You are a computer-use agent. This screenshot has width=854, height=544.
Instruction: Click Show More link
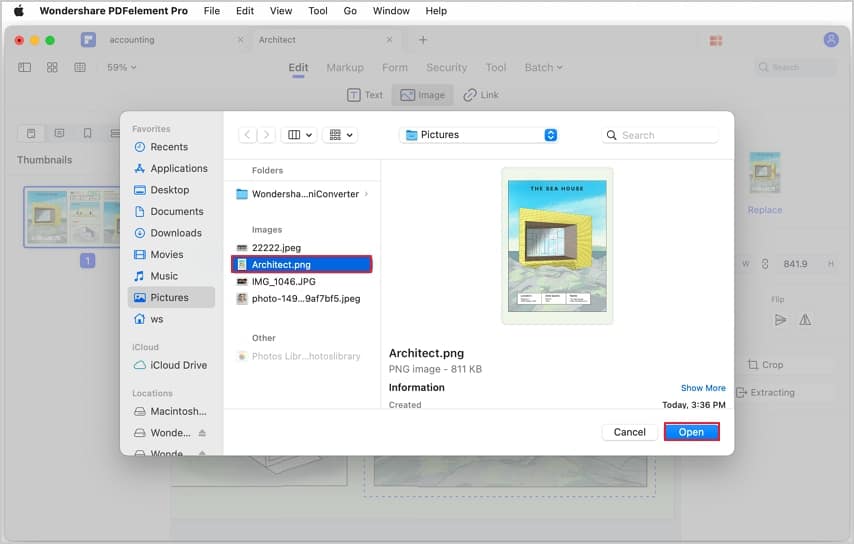[x=703, y=388]
